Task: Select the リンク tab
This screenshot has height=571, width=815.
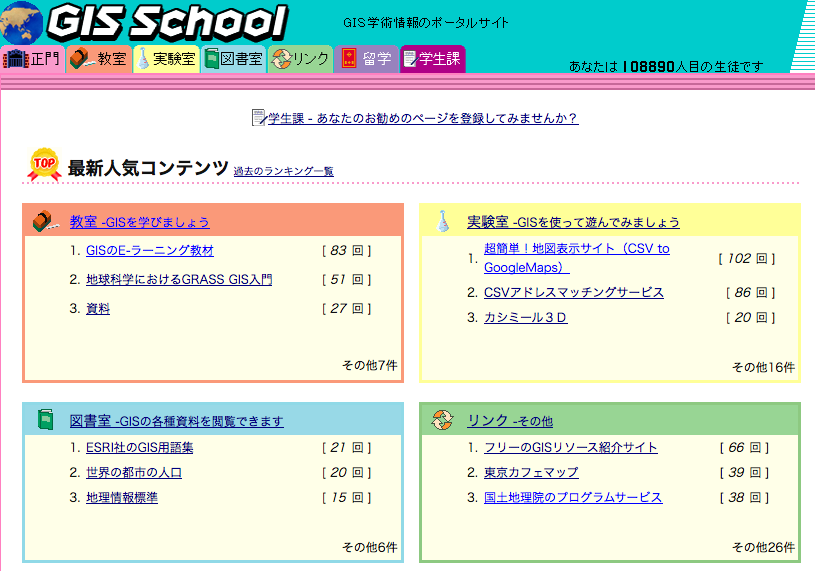Action: click(x=300, y=59)
